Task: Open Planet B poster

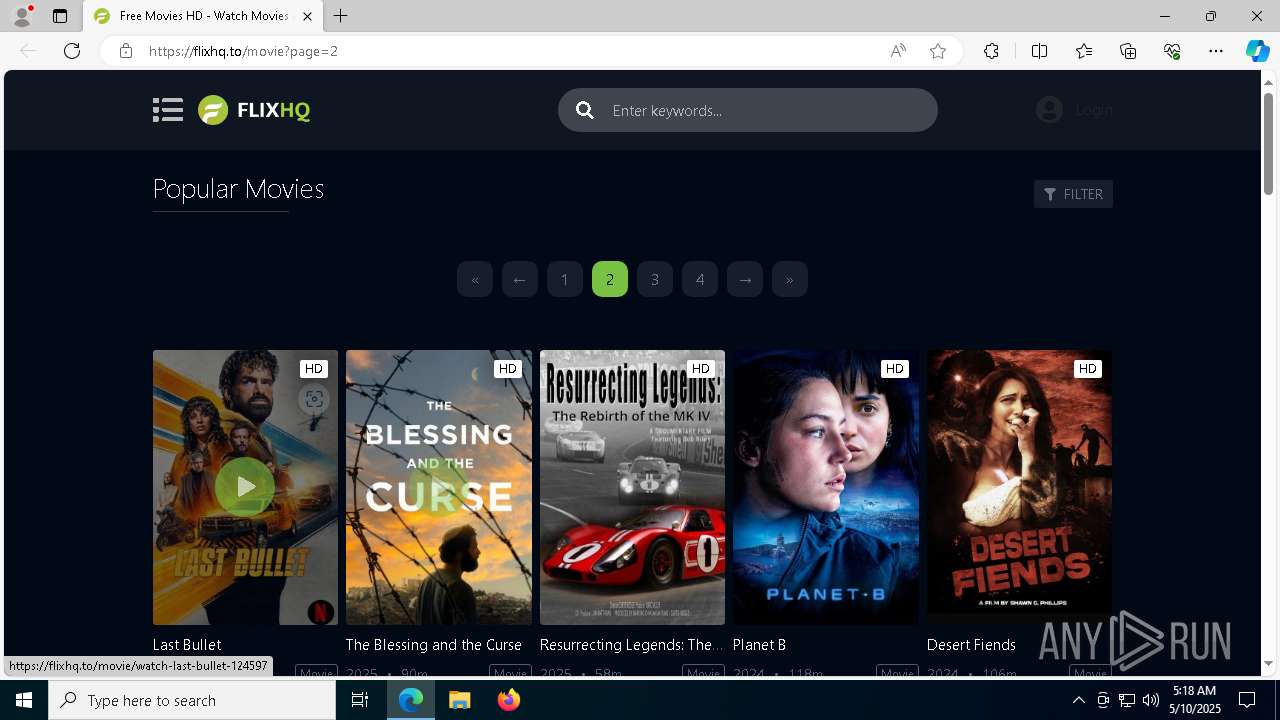Action: point(826,487)
